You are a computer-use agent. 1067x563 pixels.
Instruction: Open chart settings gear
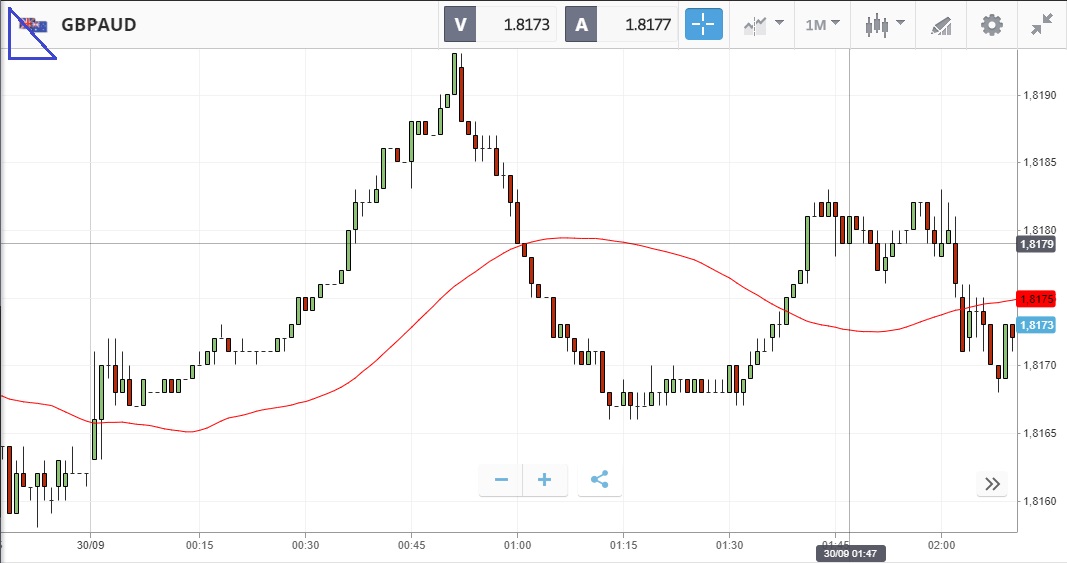[991, 24]
